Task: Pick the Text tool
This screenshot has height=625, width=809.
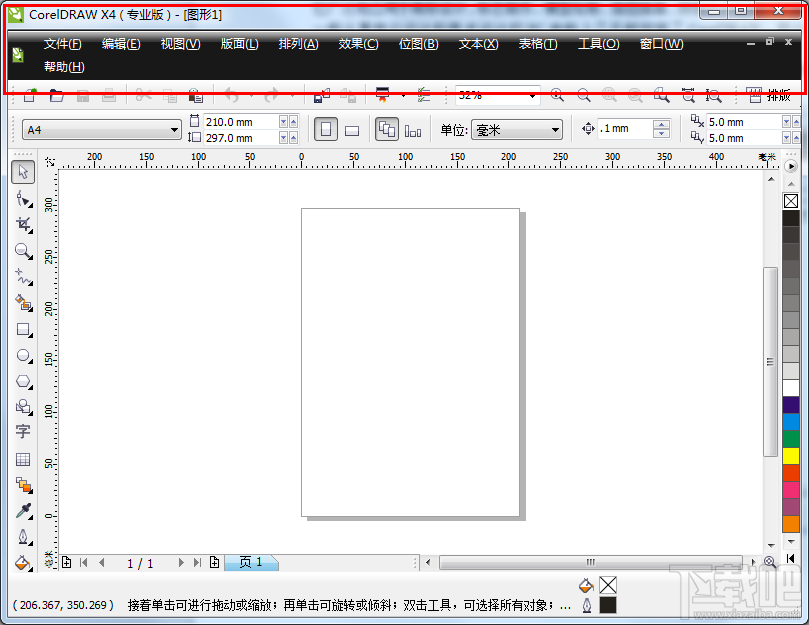Action: pyautogui.click(x=23, y=432)
